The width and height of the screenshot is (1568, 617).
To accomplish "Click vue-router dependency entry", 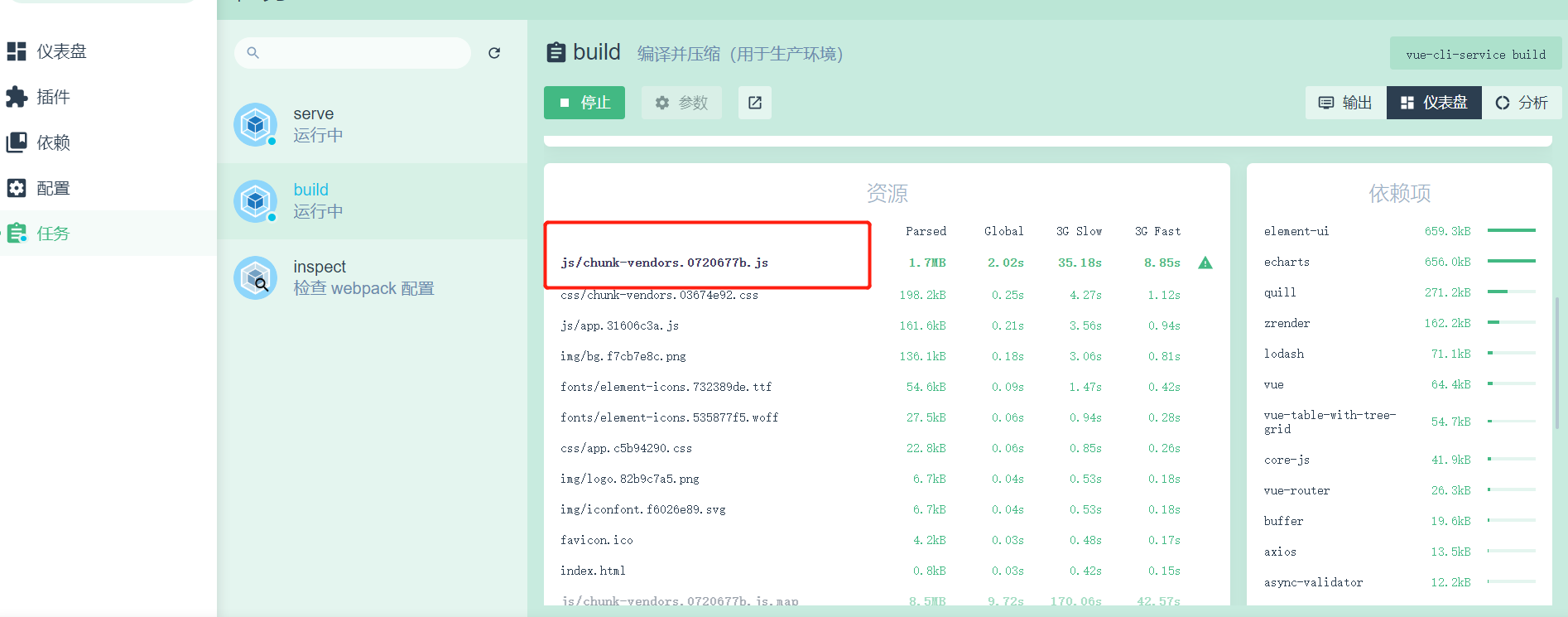I will point(1399,490).
